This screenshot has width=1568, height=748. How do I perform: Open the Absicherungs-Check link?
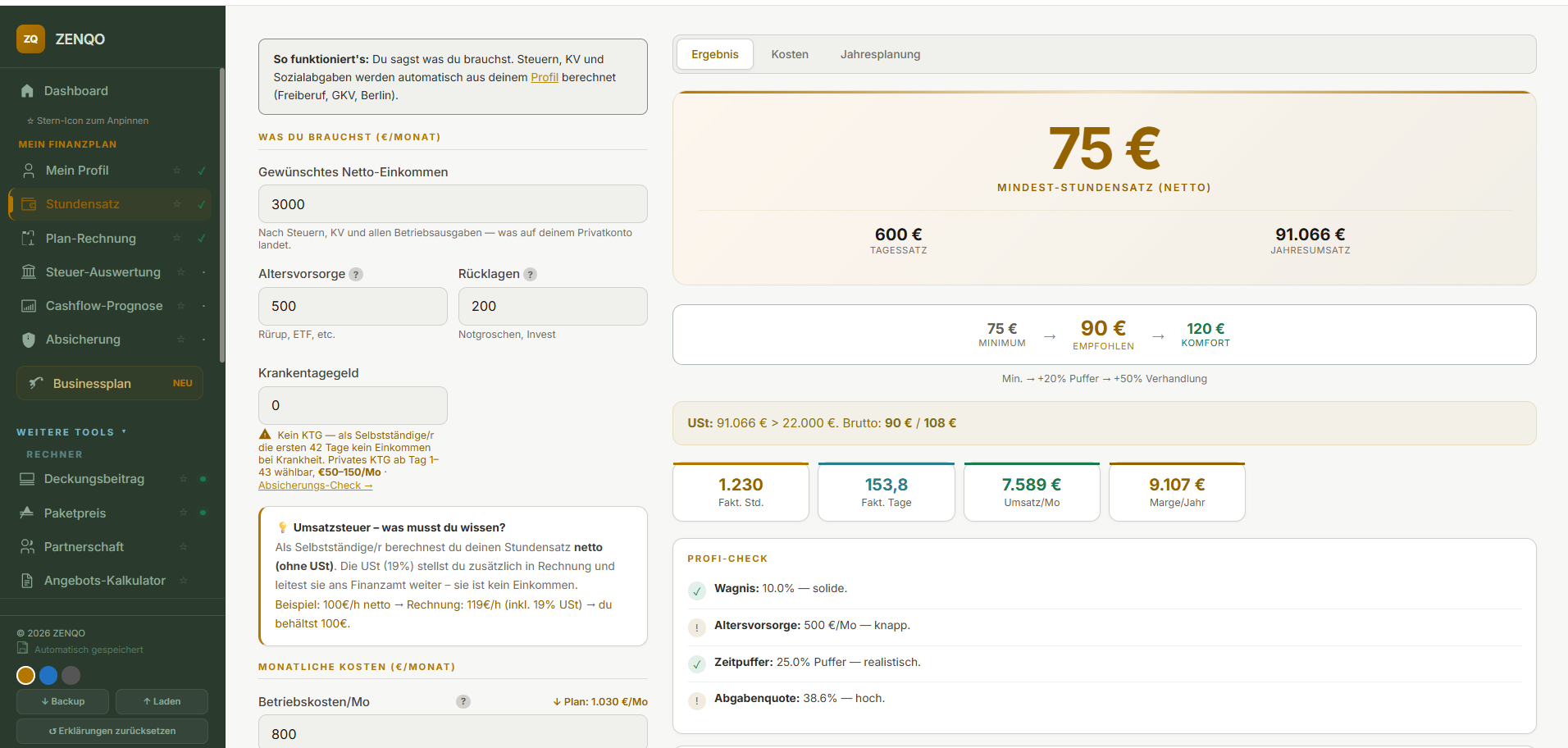point(315,486)
